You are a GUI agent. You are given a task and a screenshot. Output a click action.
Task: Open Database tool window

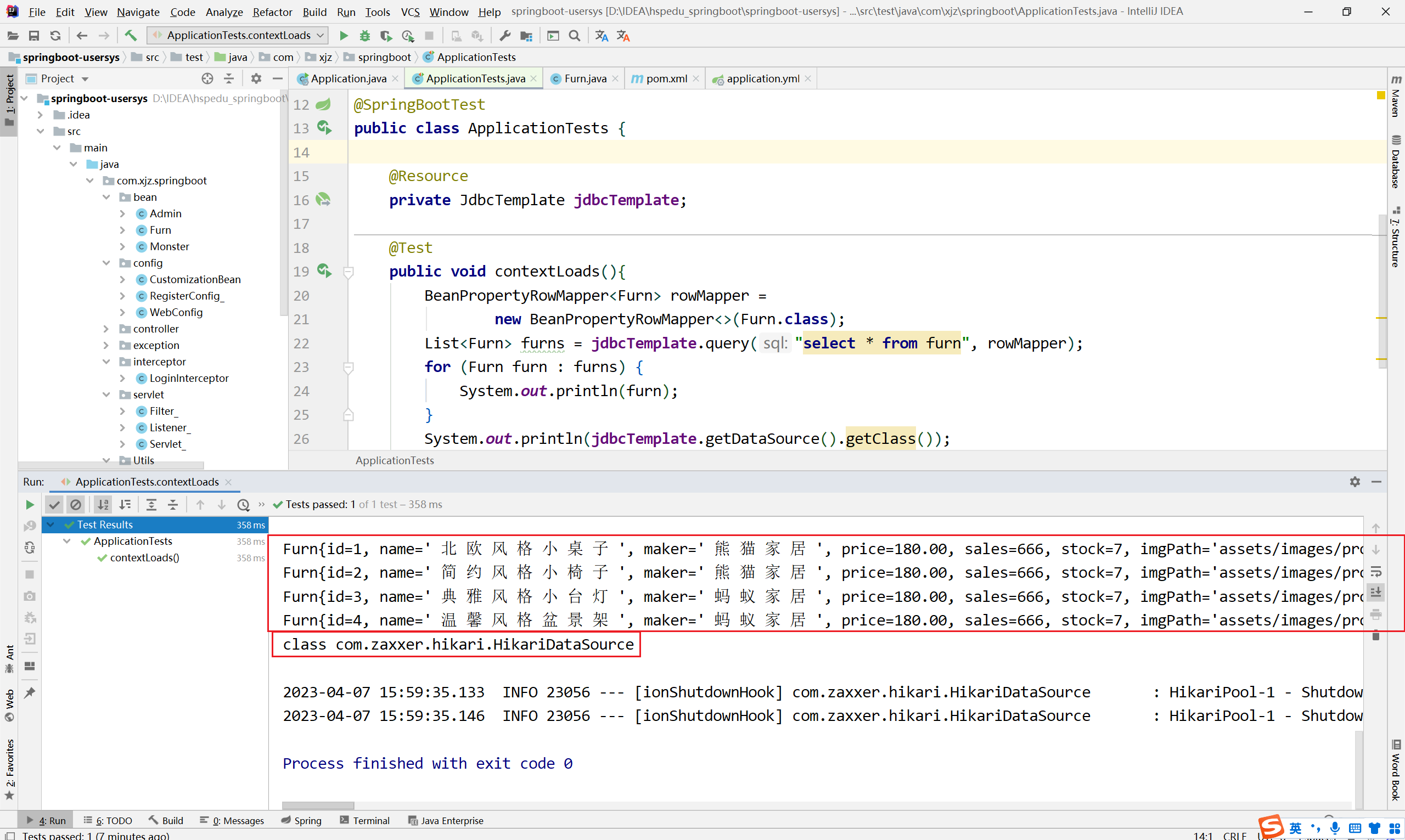point(1396,161)
